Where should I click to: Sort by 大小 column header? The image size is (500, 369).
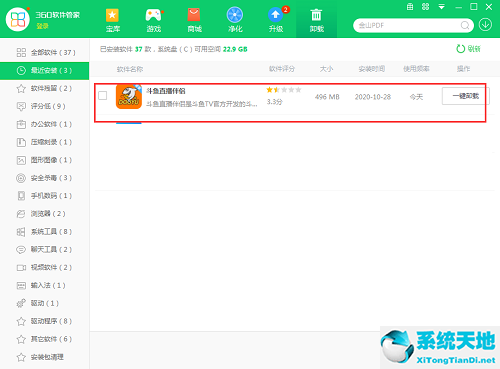pyautogui.click(x=326, y=69)
